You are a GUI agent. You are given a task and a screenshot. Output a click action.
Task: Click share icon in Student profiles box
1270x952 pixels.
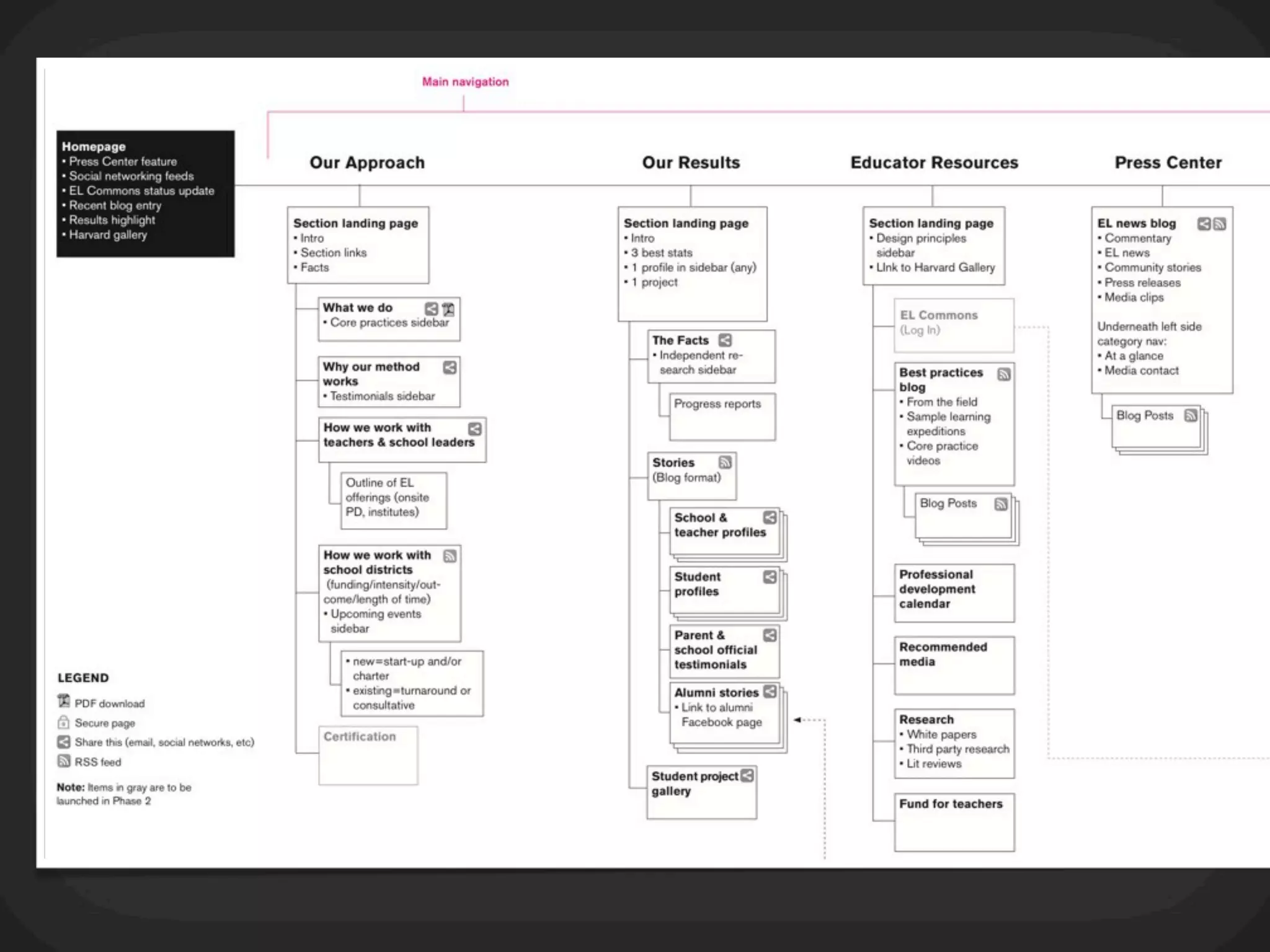(770, 577)
